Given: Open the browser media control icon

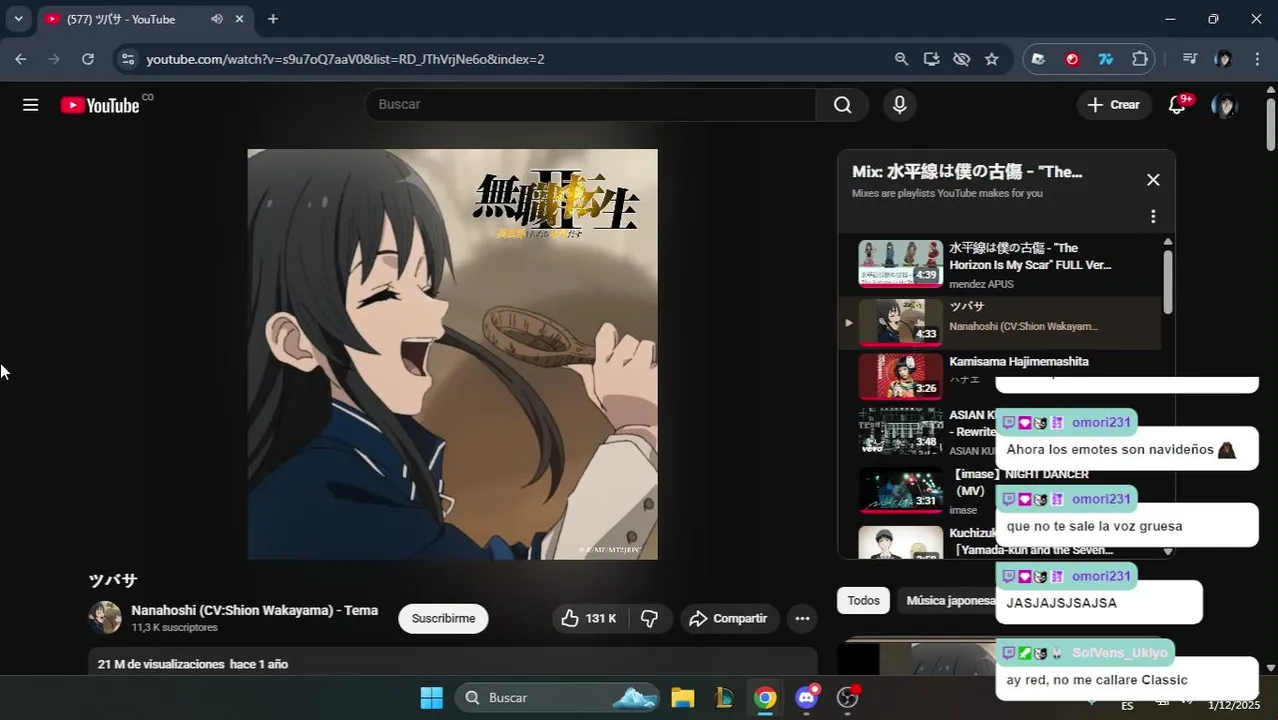Looking at the screenshot, I should coord(1189,59).
